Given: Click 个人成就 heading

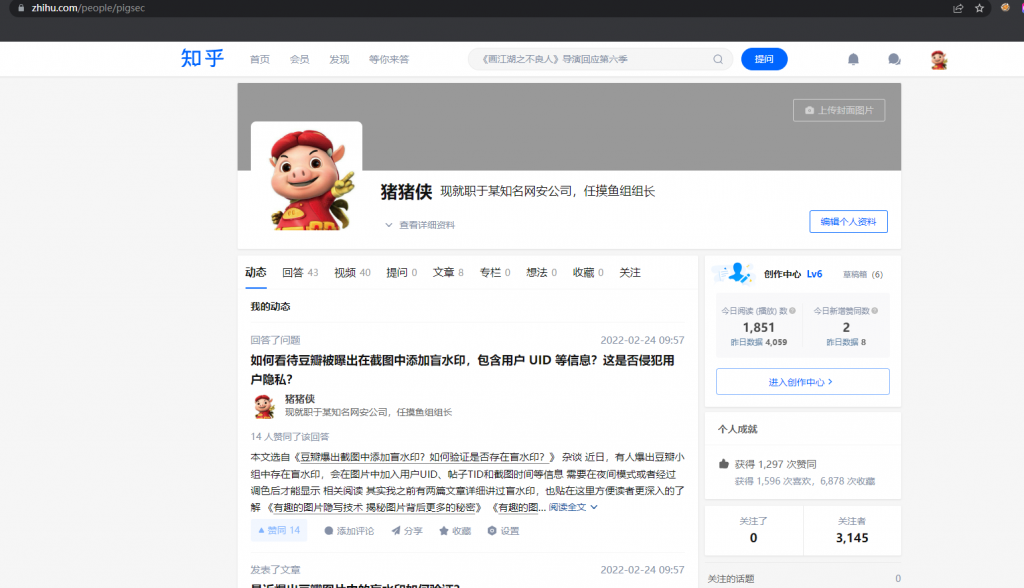Looking at the screenshot, I should [x=737, y=429].
